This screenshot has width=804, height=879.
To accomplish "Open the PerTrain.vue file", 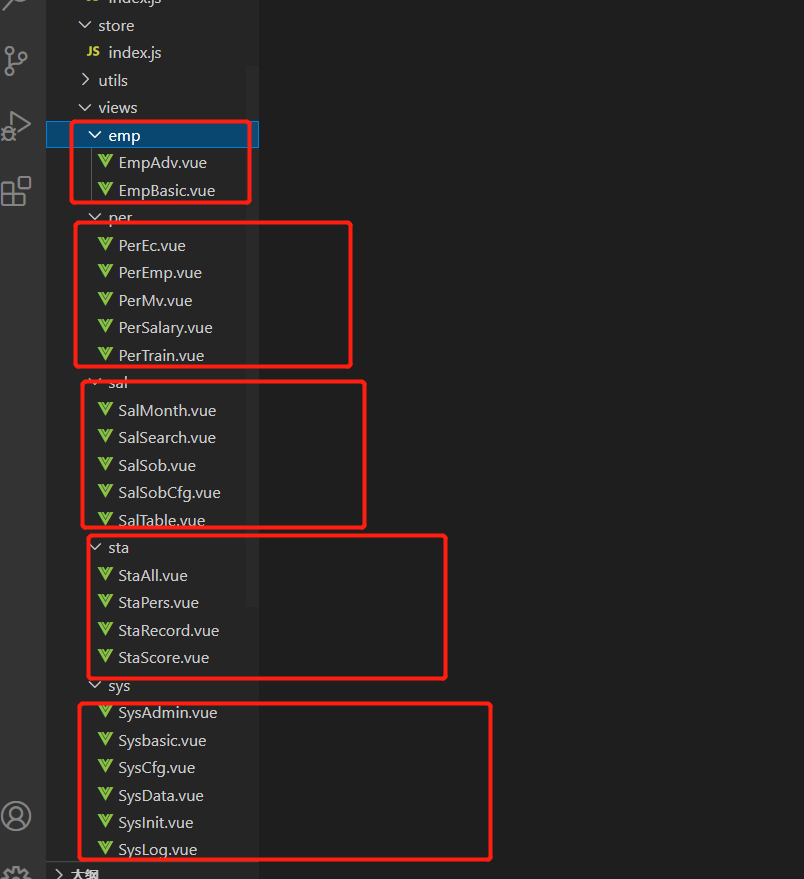I will tap(161, 355).
